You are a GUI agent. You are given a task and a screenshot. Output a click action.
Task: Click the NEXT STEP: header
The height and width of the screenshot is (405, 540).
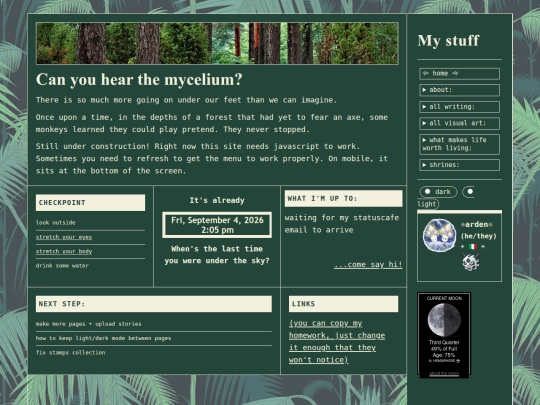tap(154, 304)
